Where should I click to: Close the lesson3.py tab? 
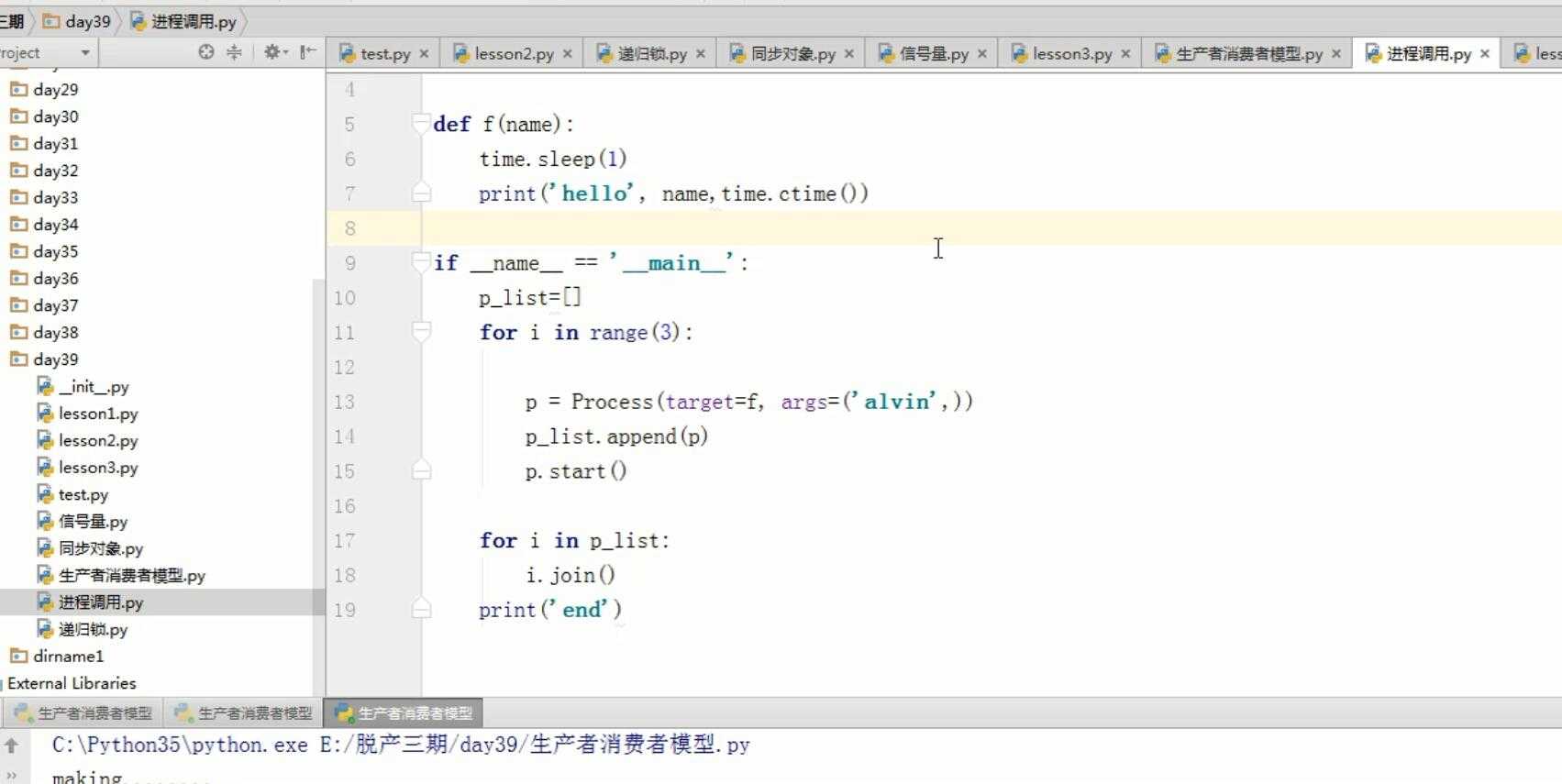coord(1125,54)
